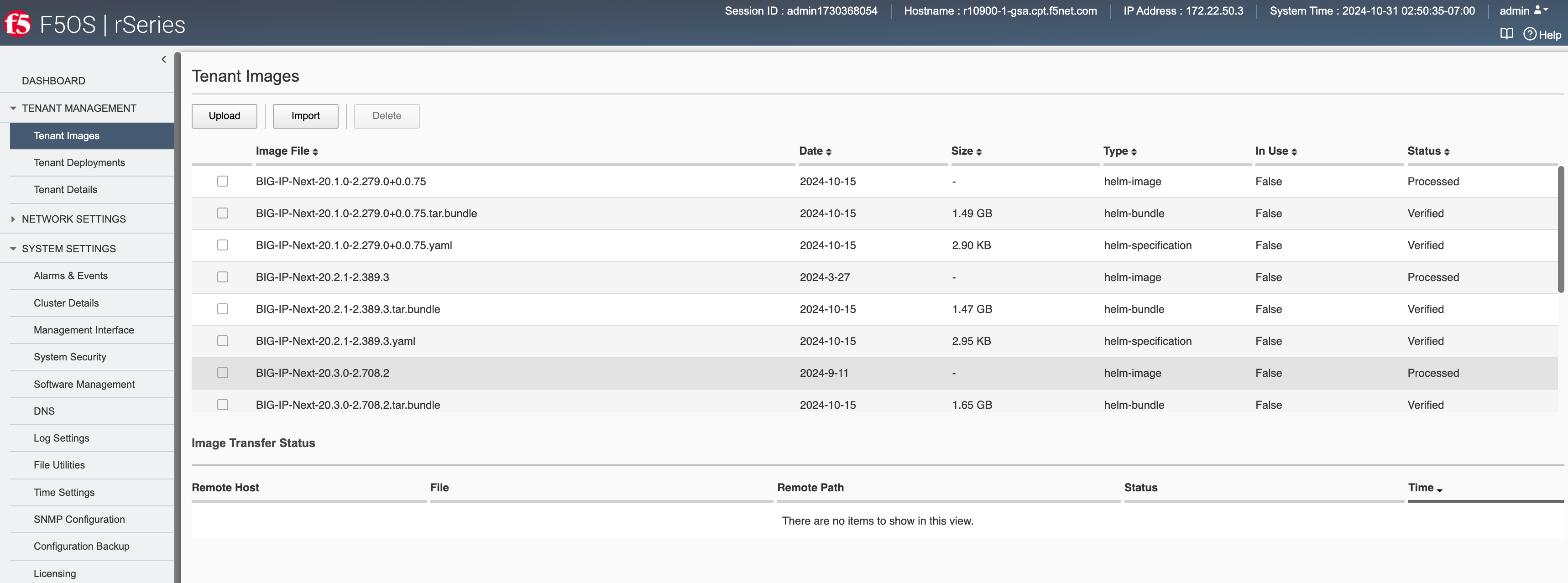Viewport: 1568px width, 583px height.
Task: Click the Session ID admin1730368054 text
Action: point(801,11)
